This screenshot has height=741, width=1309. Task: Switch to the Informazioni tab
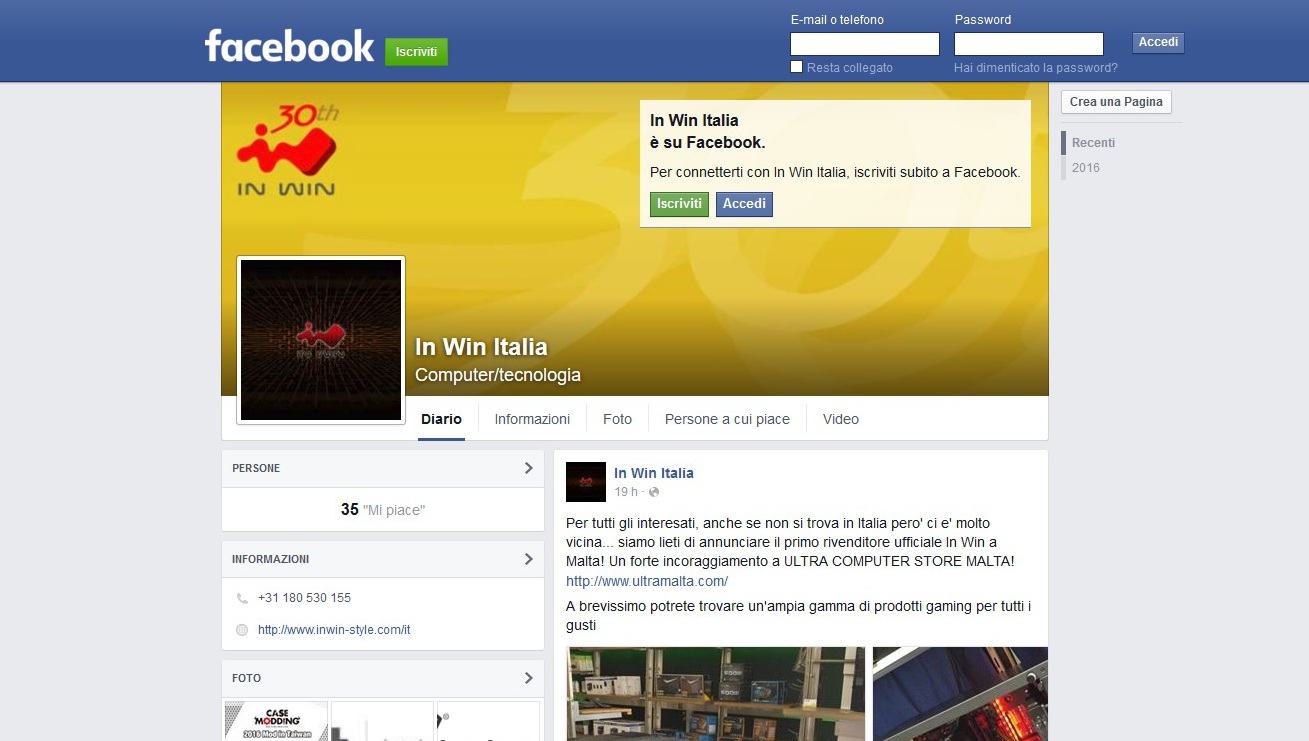(532, 419)
